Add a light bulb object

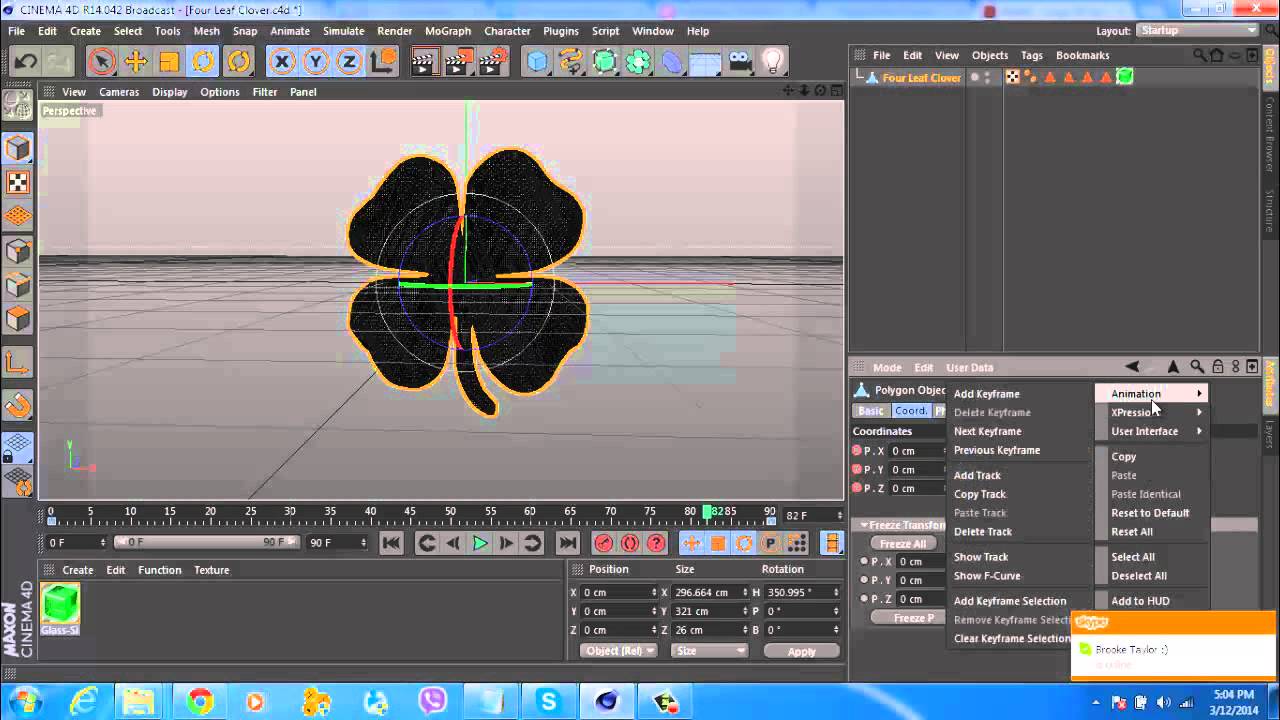click(x=773, y=62)
